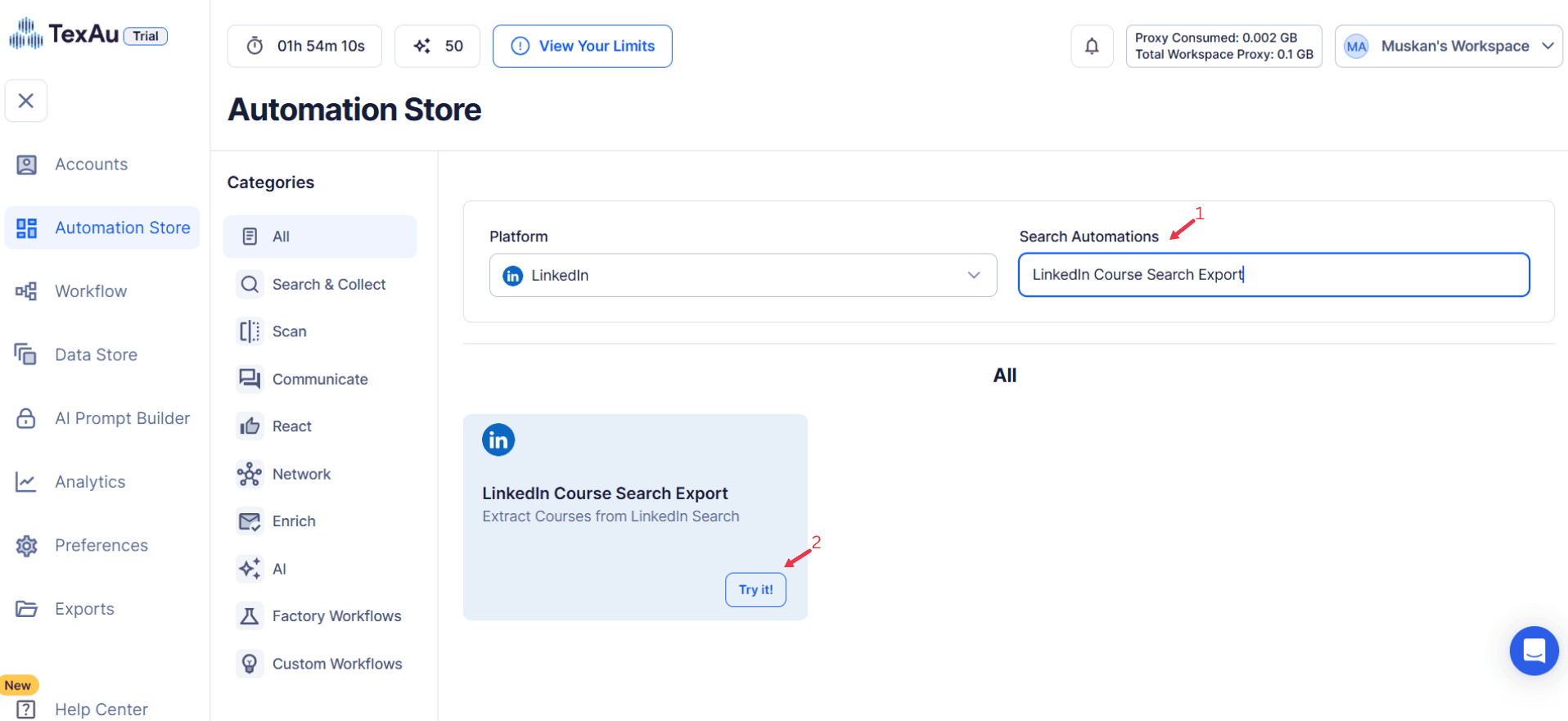Click the Search Automations input field

tap(1273, 275)
